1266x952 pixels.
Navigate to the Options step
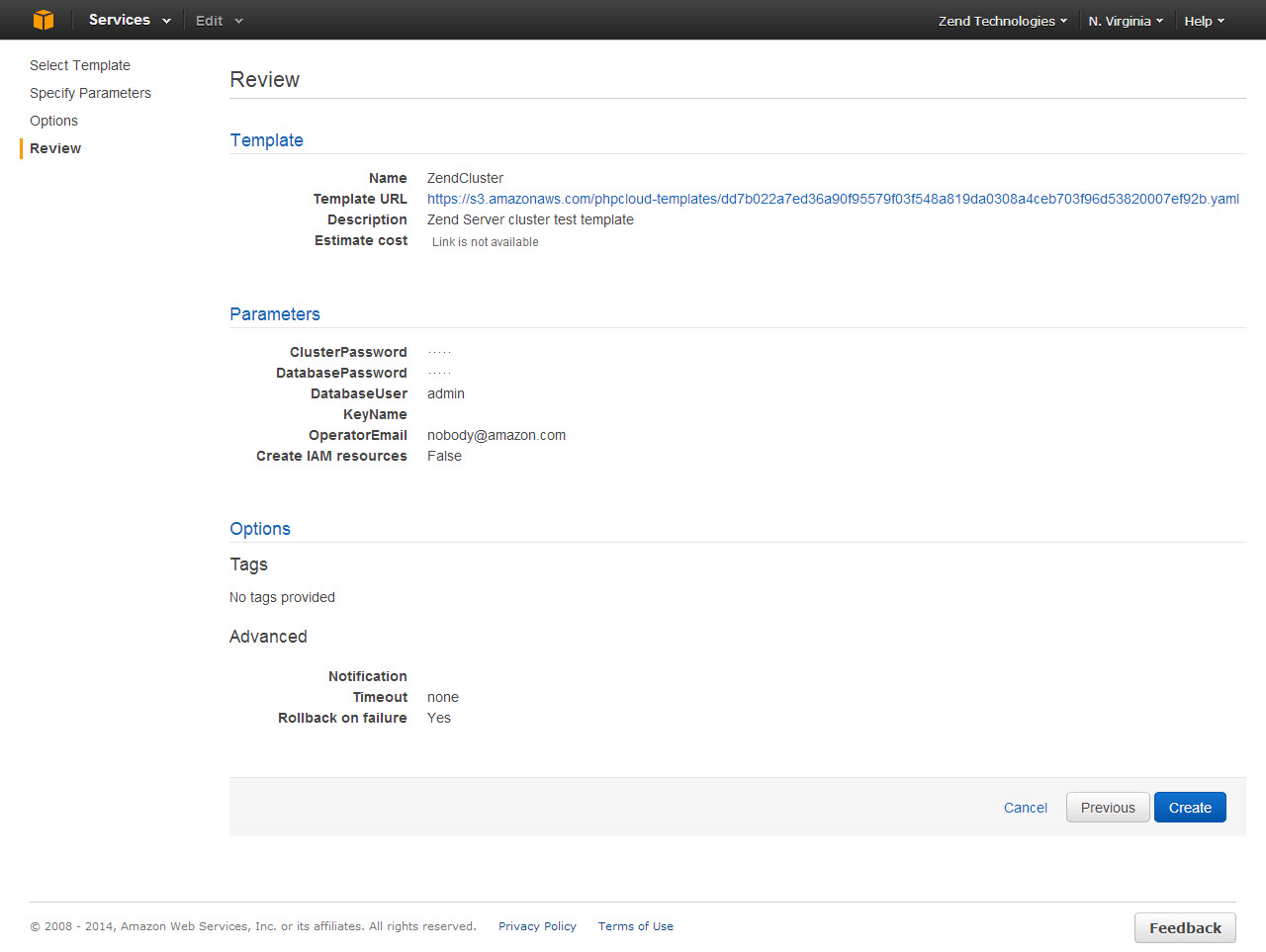coord(53,121)
